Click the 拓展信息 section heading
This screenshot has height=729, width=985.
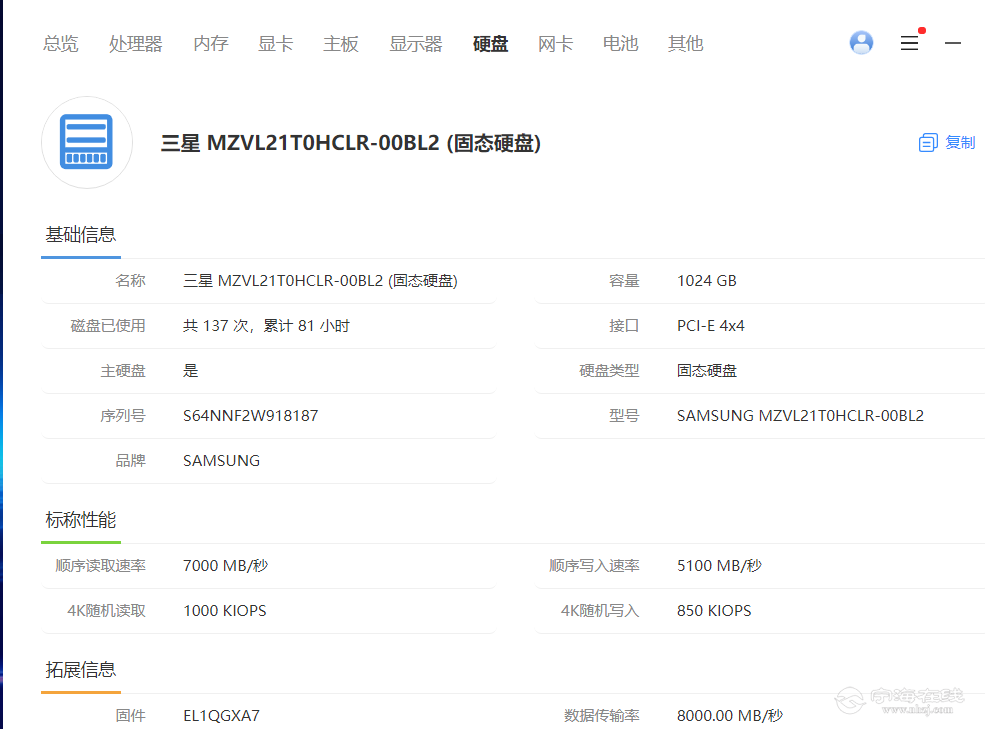click(x=81, y=669)
